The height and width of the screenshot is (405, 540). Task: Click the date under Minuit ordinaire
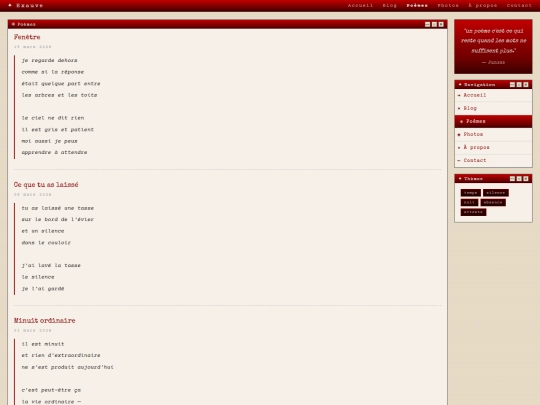pyautogui.click(x=33, y=331)
